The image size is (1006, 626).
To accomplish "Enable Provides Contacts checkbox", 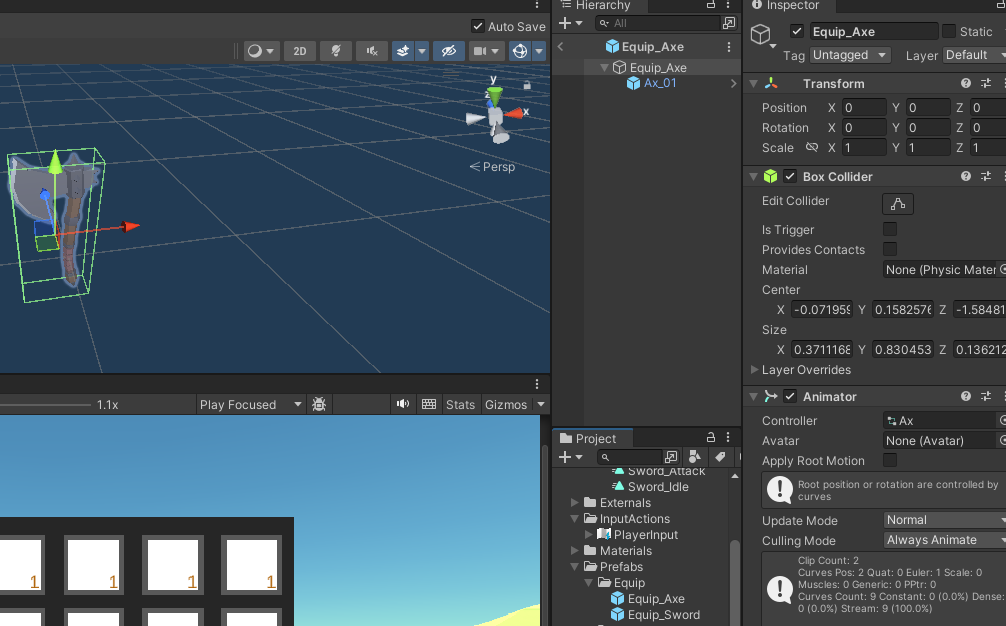I will coord(890,249).
